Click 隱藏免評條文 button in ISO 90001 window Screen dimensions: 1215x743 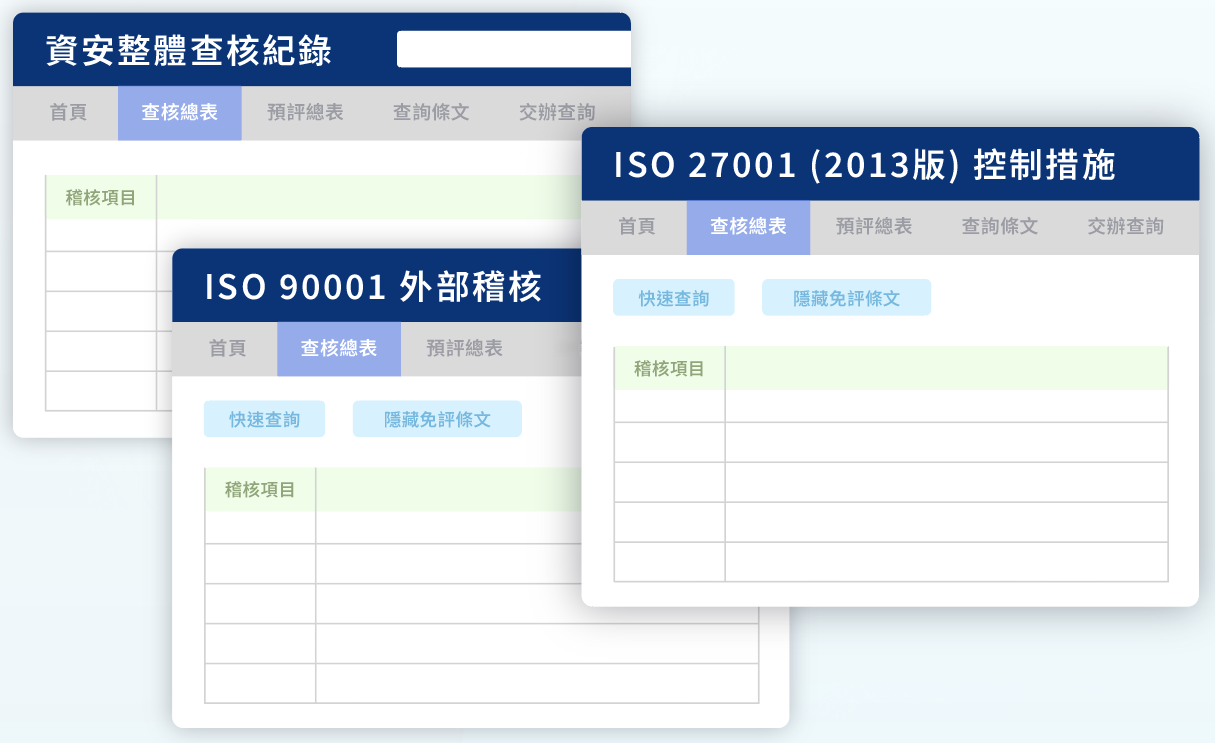coord(437,419)
